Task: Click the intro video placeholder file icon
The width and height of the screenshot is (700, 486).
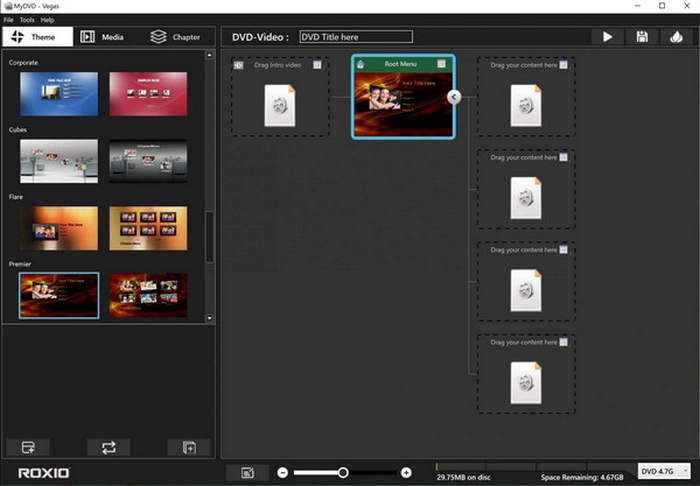Action: [x=280, y=105]
